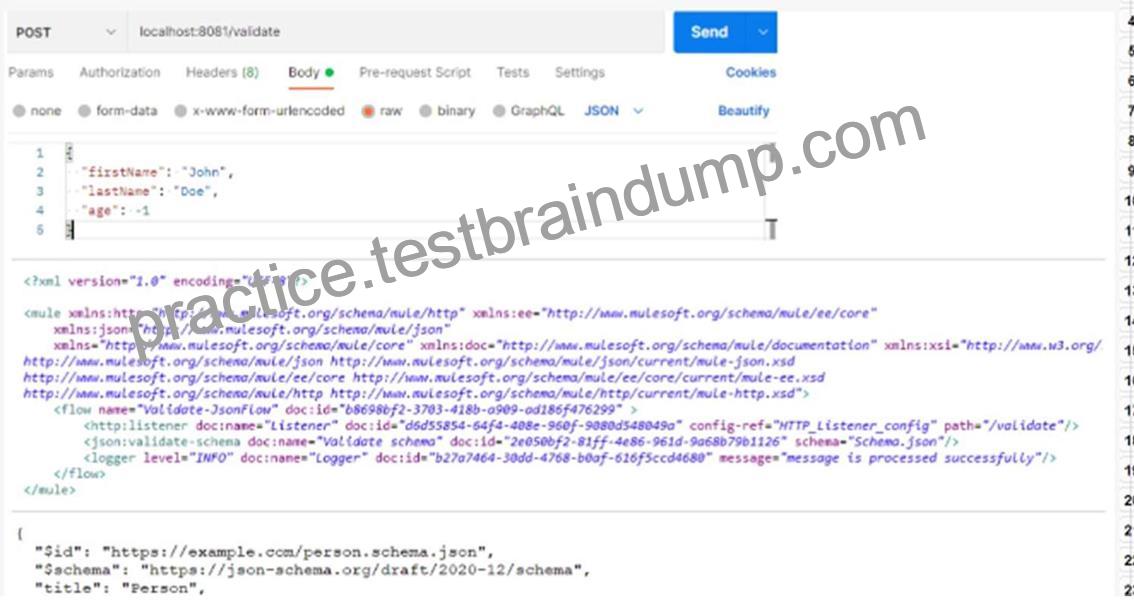Select the none body type
The width and height of the screenshot is (1134, 603).
(37, 111)
